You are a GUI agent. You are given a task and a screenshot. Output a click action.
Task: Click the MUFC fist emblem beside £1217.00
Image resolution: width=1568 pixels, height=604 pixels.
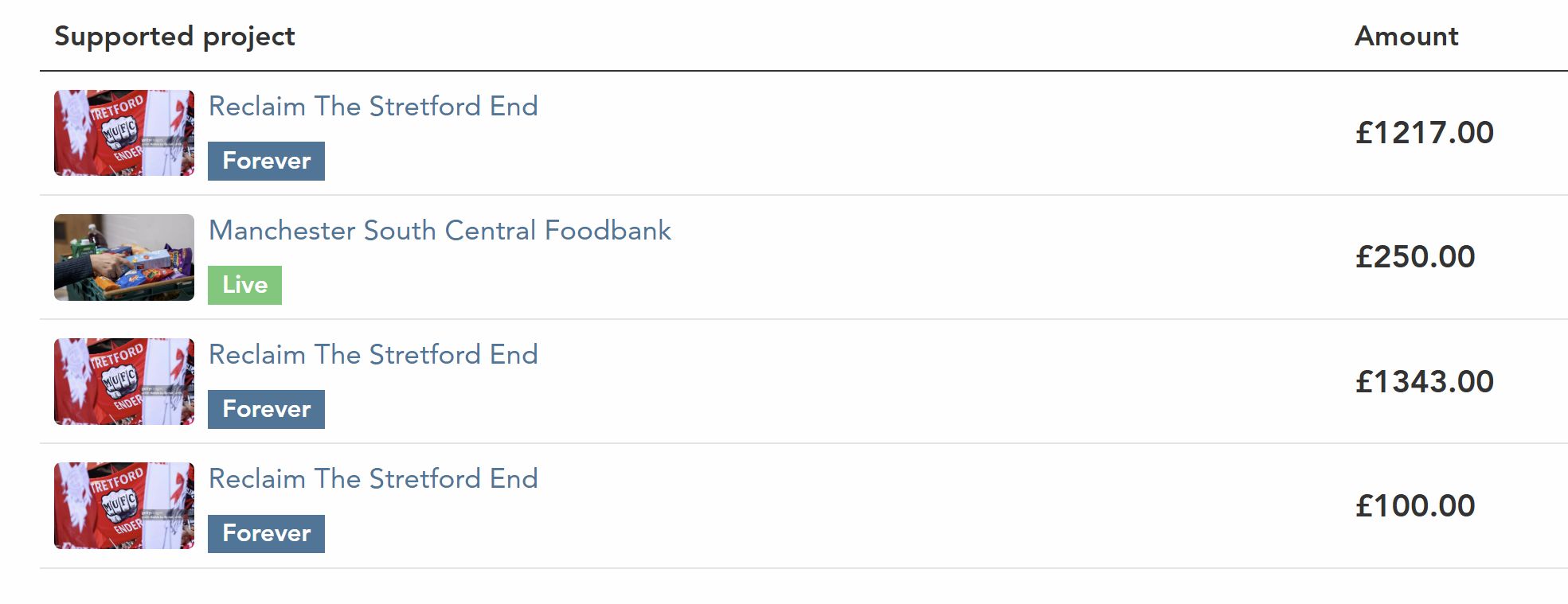[x=119, y=133]
